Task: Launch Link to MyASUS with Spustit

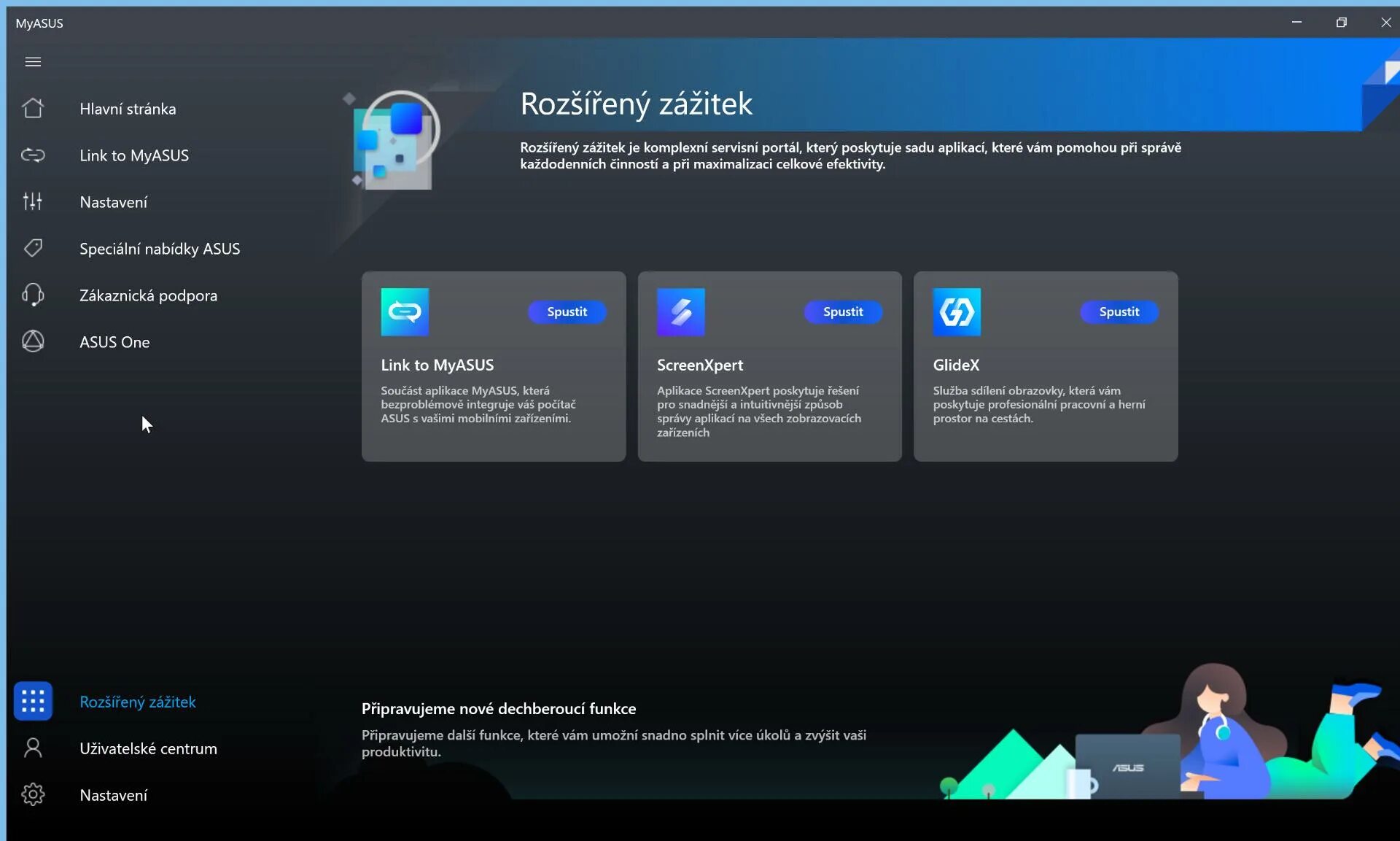Action: pyautogui.click(x=567, y=312)
